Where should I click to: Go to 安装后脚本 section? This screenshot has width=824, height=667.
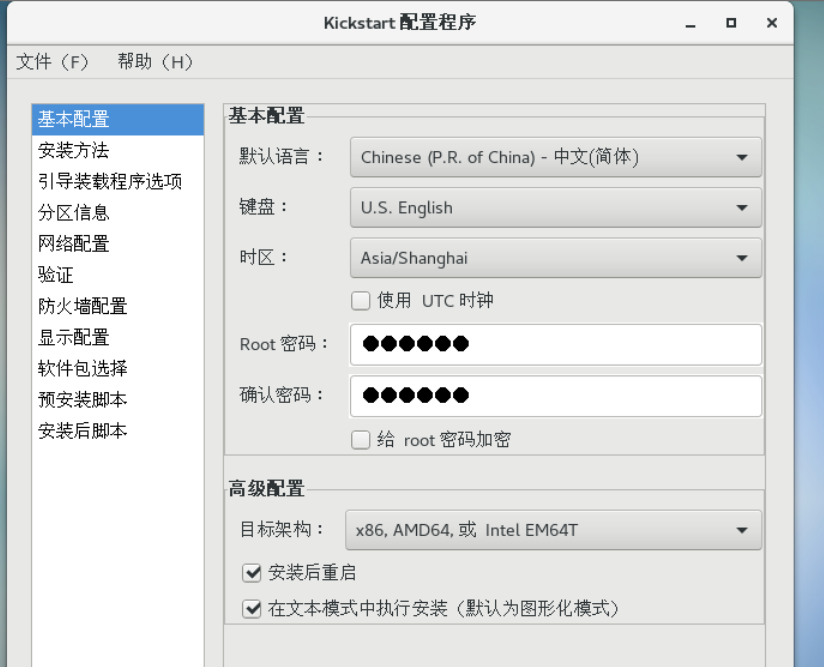click(118, 430)
